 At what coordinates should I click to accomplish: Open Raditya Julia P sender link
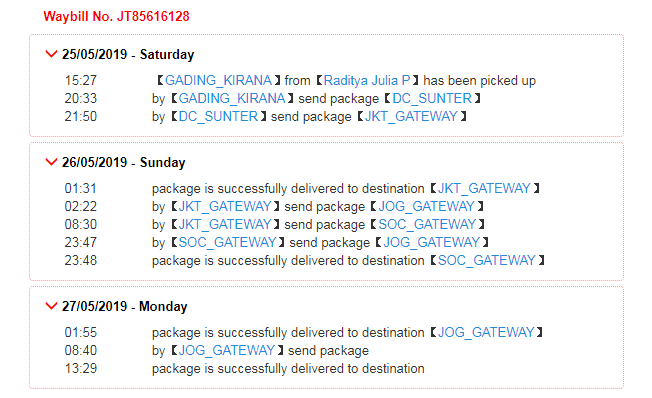(x=367, y=80)
